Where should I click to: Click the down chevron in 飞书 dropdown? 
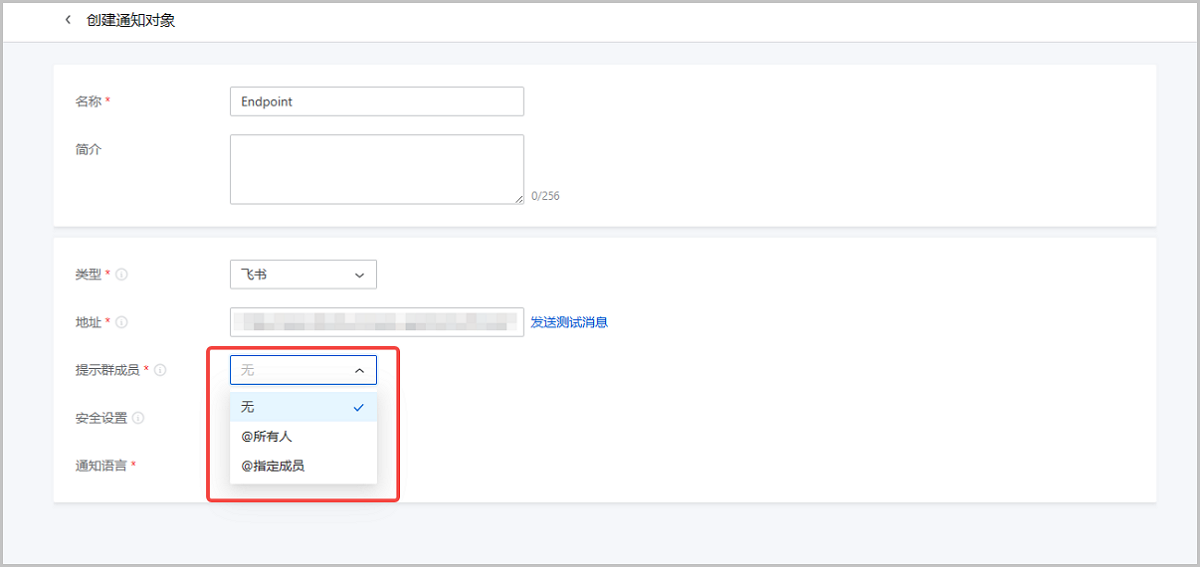click(359, 275)
